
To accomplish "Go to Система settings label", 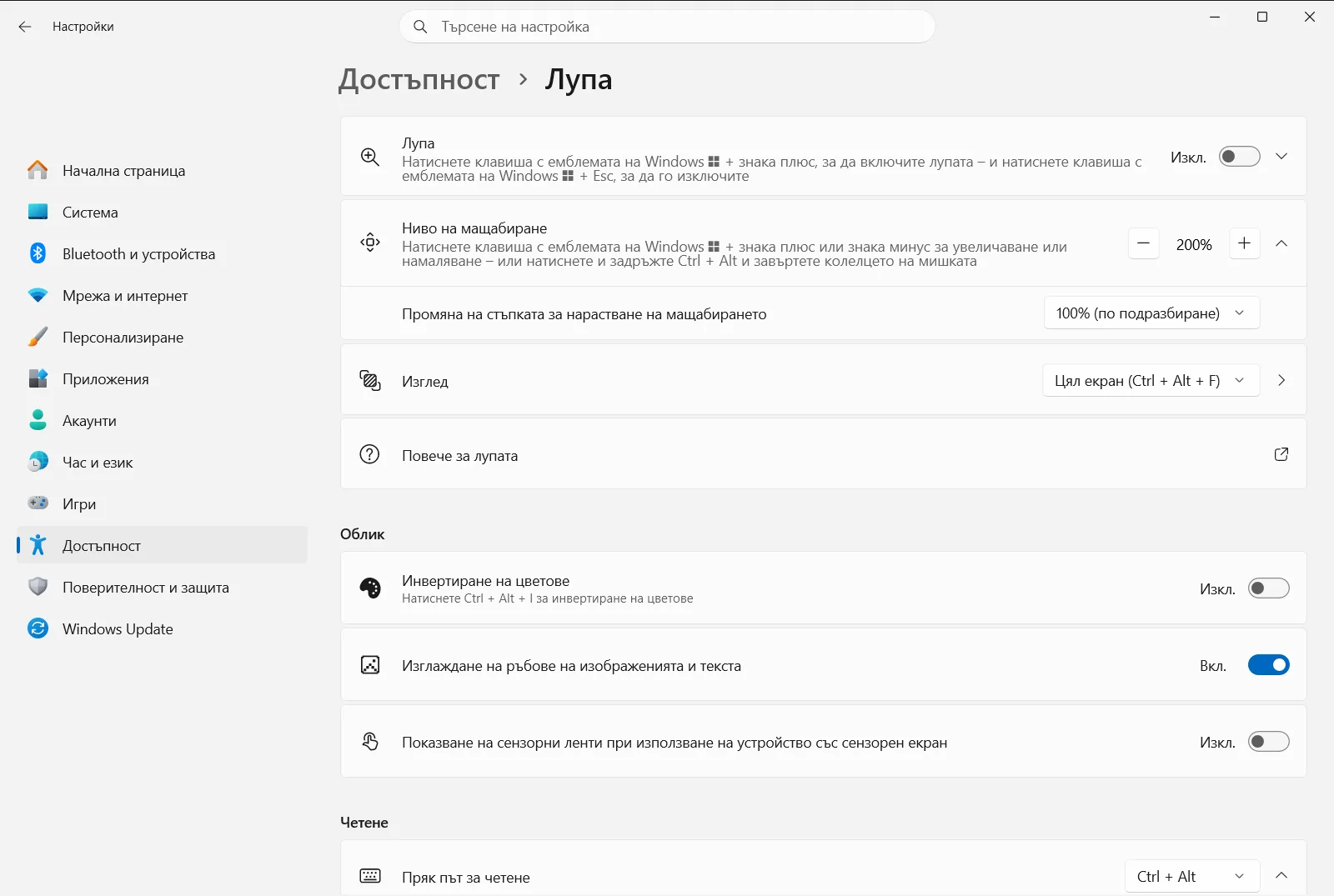I will [x=90, y=213].
